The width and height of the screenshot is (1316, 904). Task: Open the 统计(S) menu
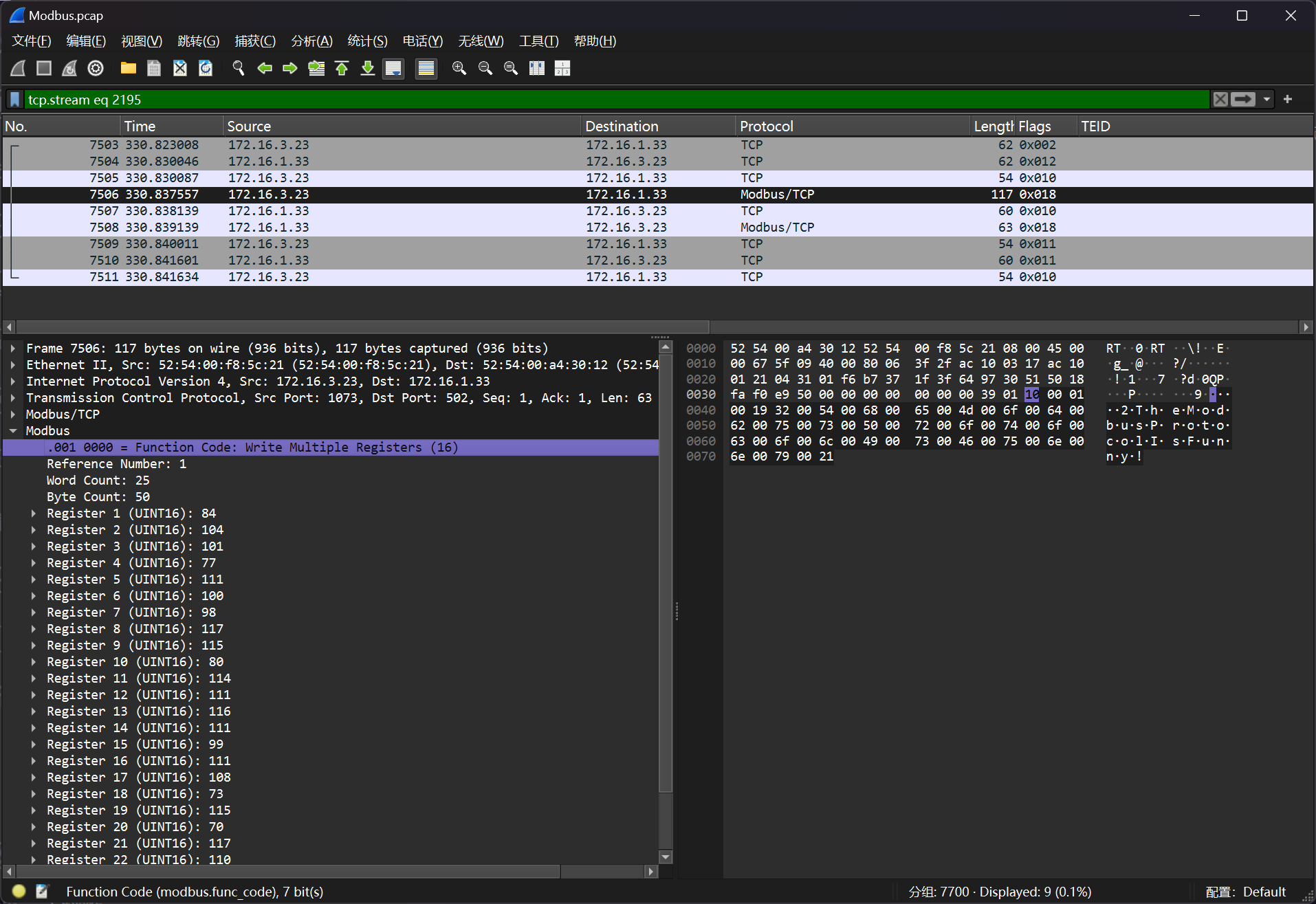click(x=368, y=41)
